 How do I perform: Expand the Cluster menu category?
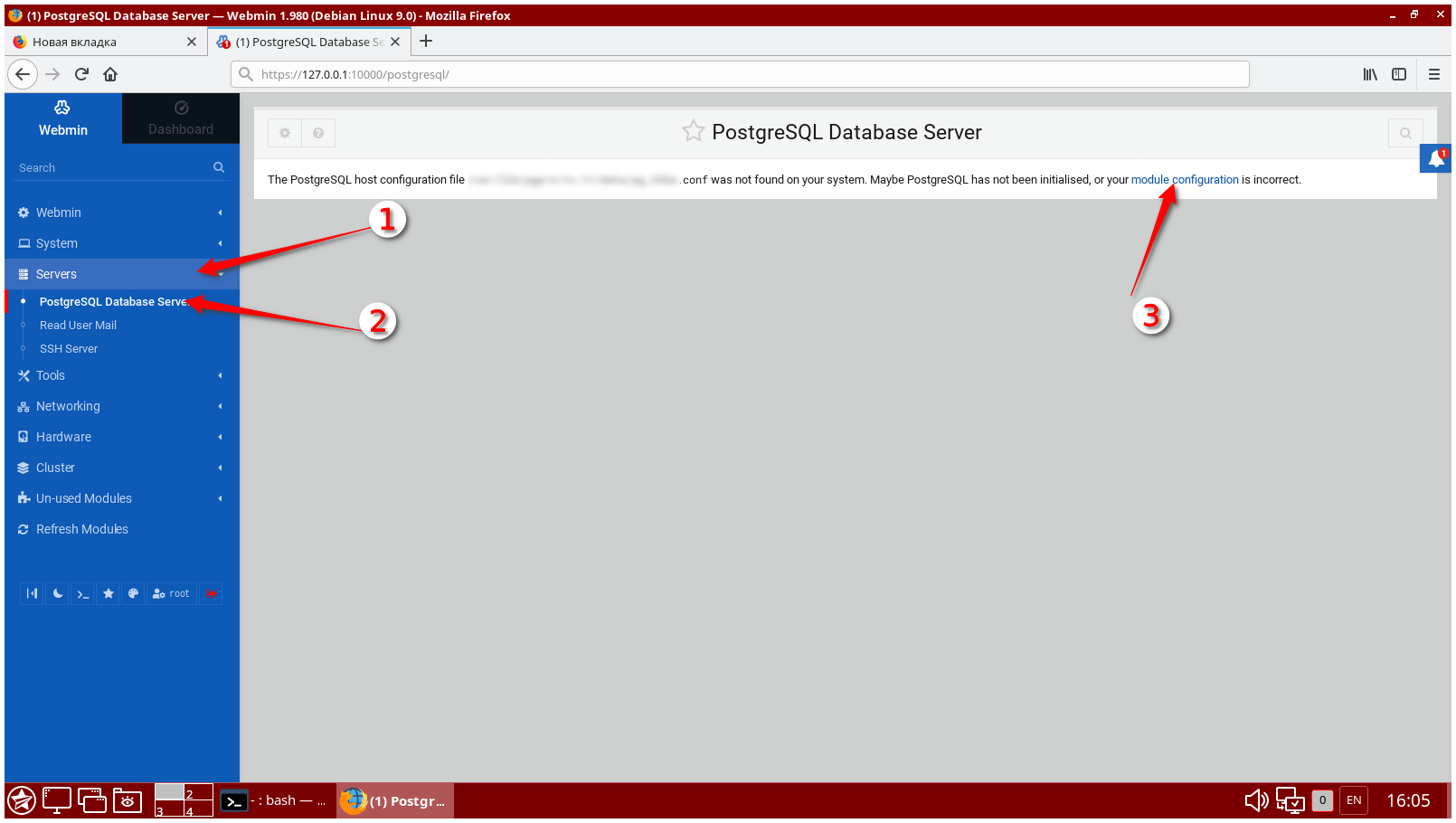[122, 468]
